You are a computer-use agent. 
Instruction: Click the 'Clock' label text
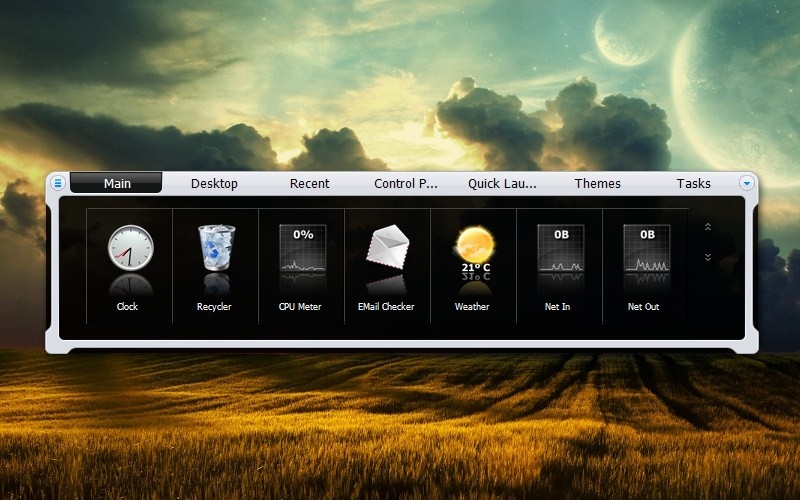127,307
